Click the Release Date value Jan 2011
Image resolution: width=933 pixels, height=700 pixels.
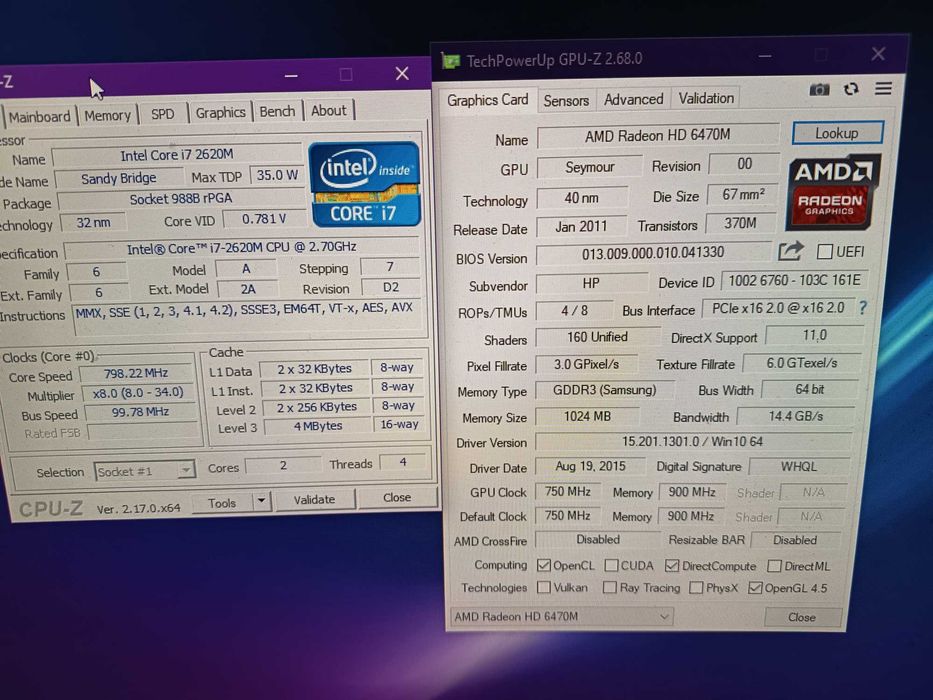pos(581,227)
